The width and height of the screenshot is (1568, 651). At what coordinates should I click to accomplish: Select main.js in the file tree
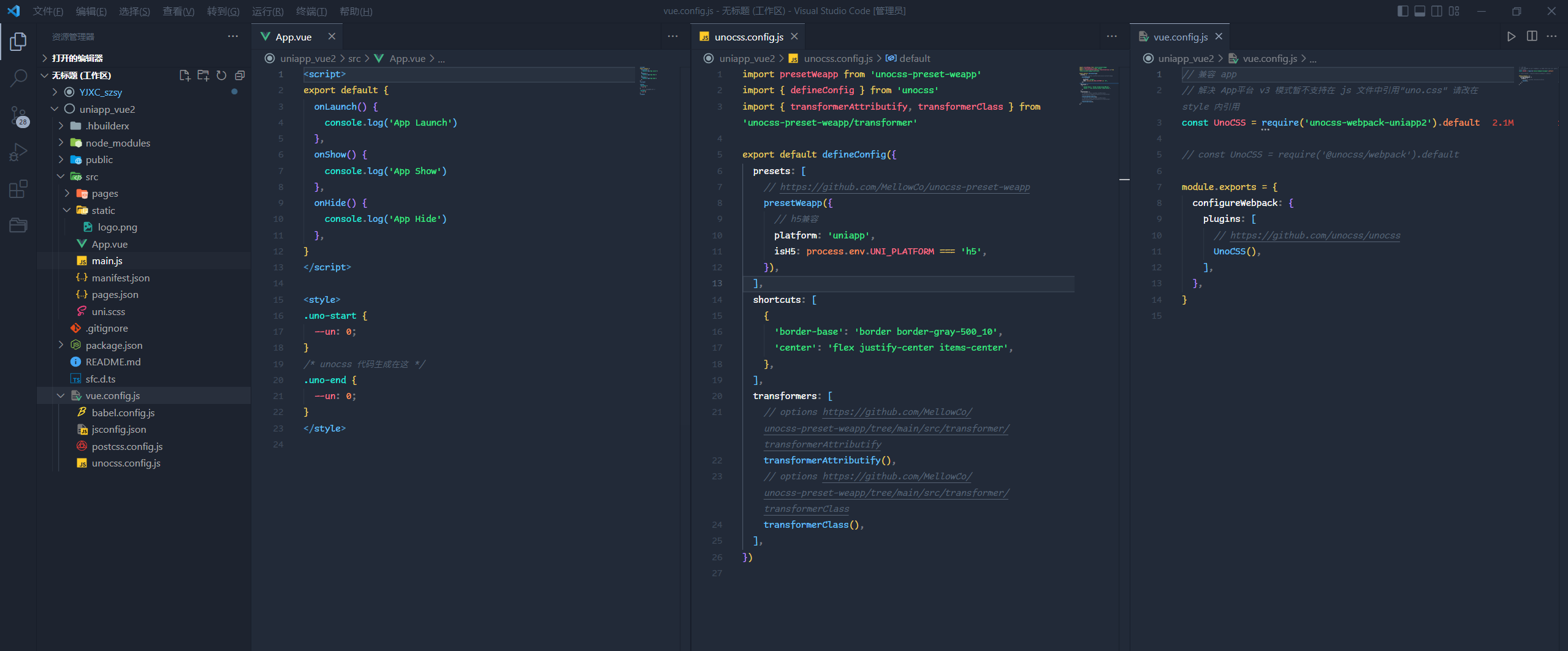pyautogui.click(x=107, y=261)
